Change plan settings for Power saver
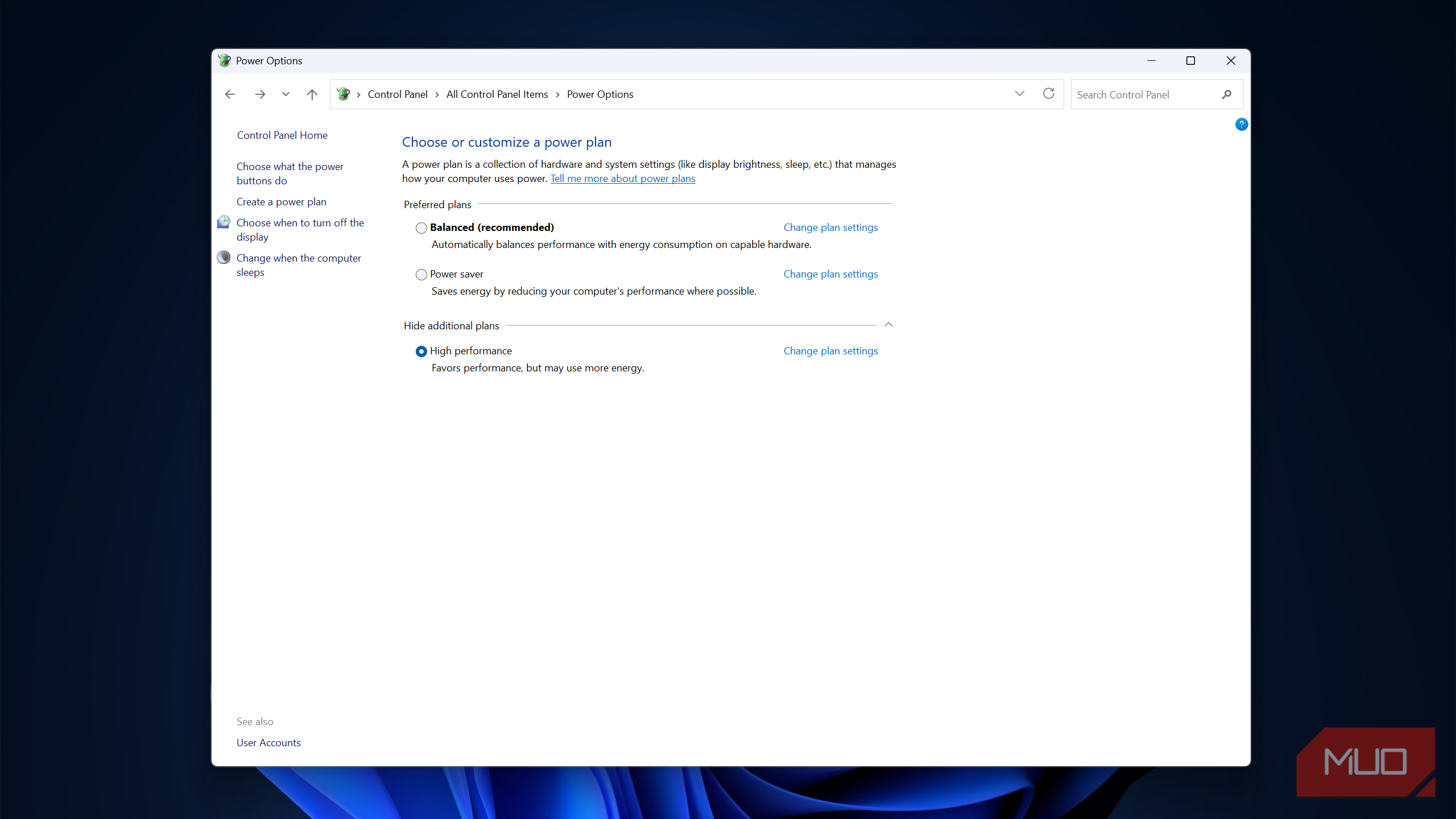Image resolution: width=1456 pixels, height=819 pixels. click(830, 274)
